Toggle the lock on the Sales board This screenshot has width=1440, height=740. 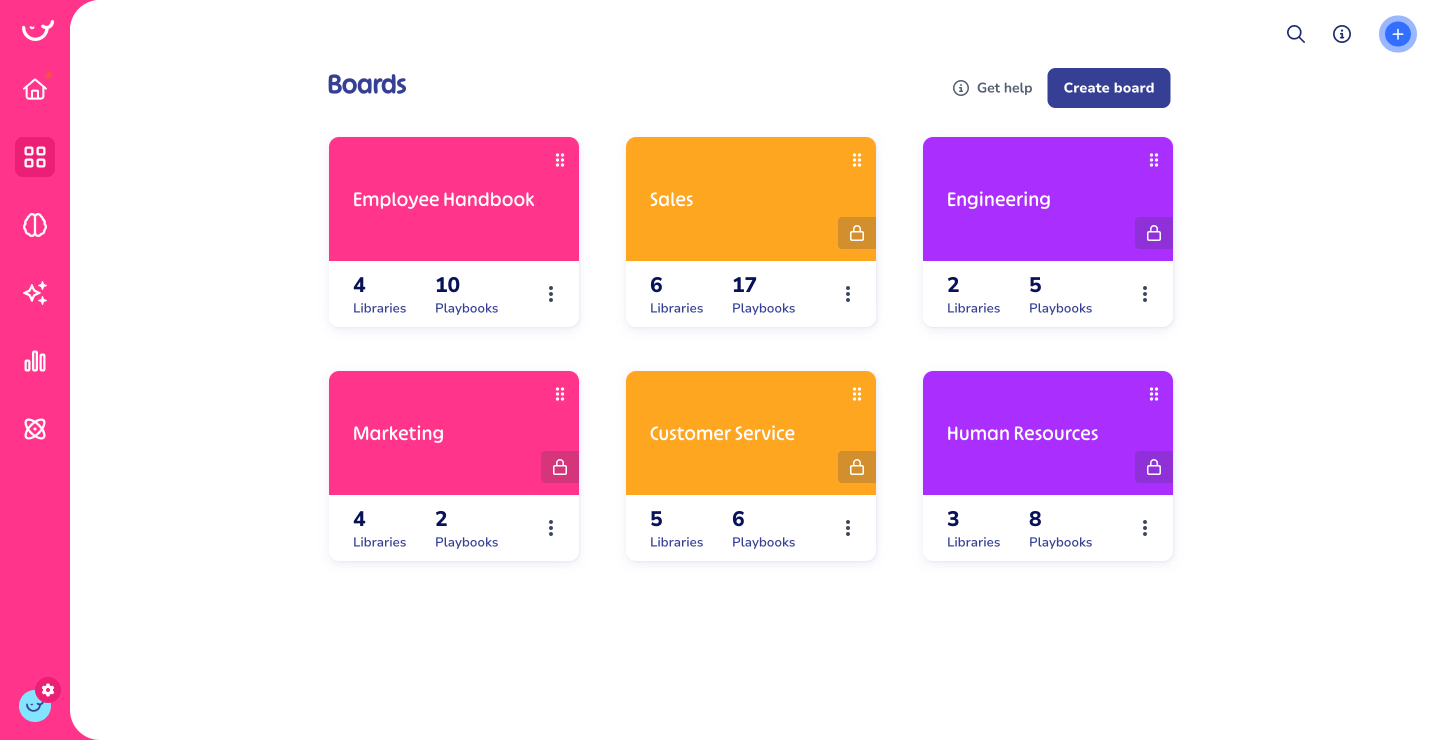(856, 233)
